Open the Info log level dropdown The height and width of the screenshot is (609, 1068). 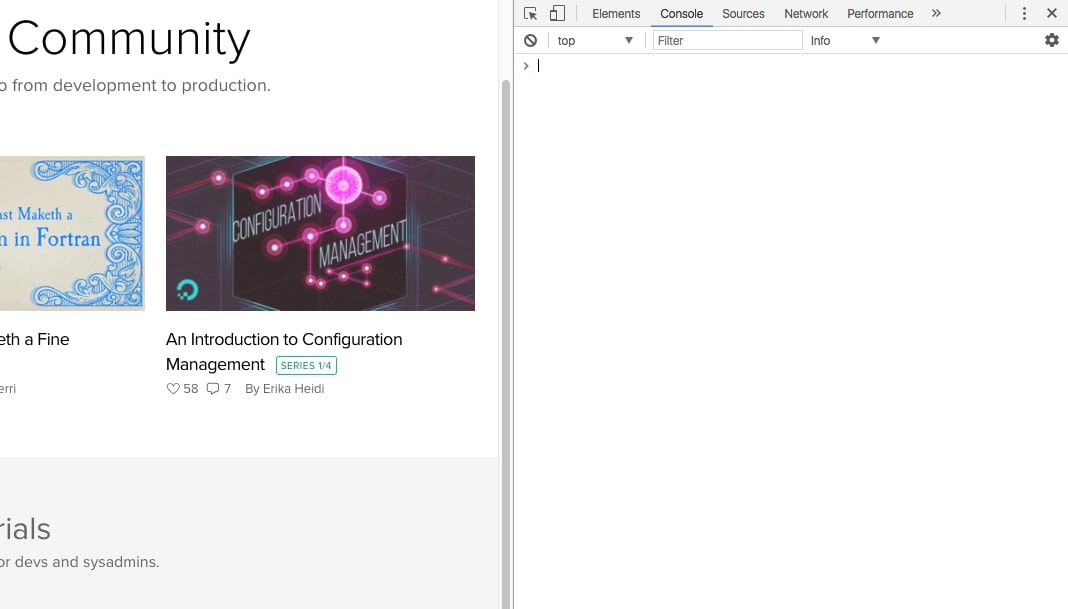(843, 40)
